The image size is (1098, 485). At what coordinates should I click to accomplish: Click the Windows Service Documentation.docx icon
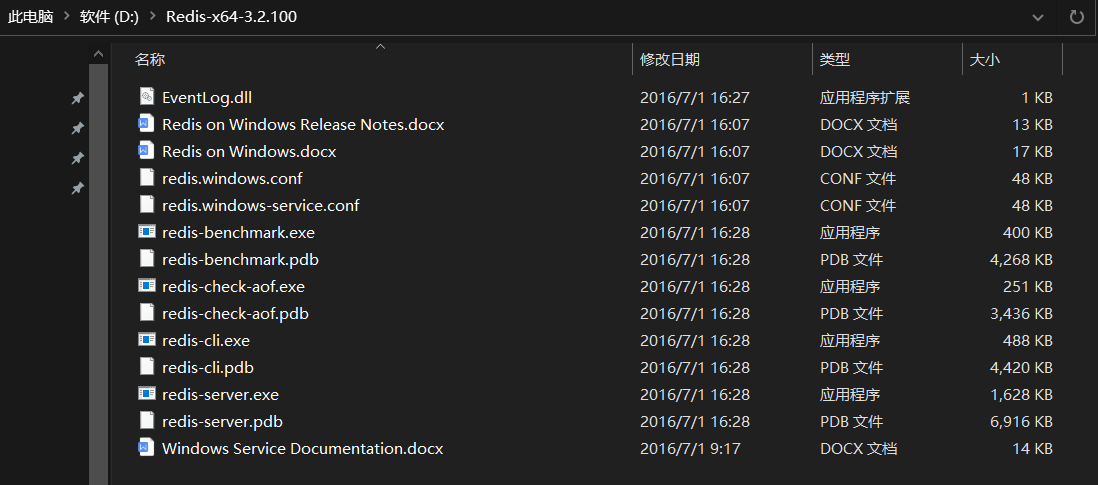[147, 448]
